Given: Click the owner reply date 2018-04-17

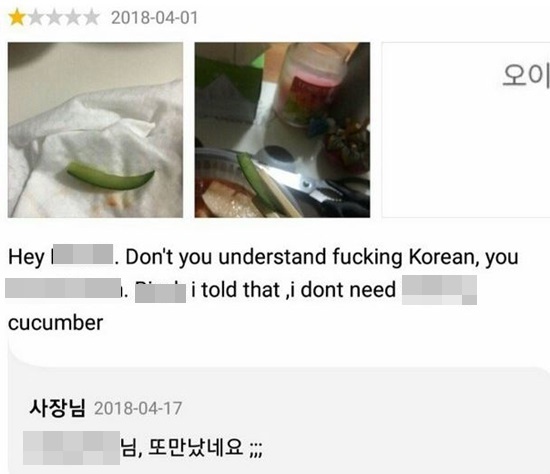Looking at the screenshot, I should (138, 408).
